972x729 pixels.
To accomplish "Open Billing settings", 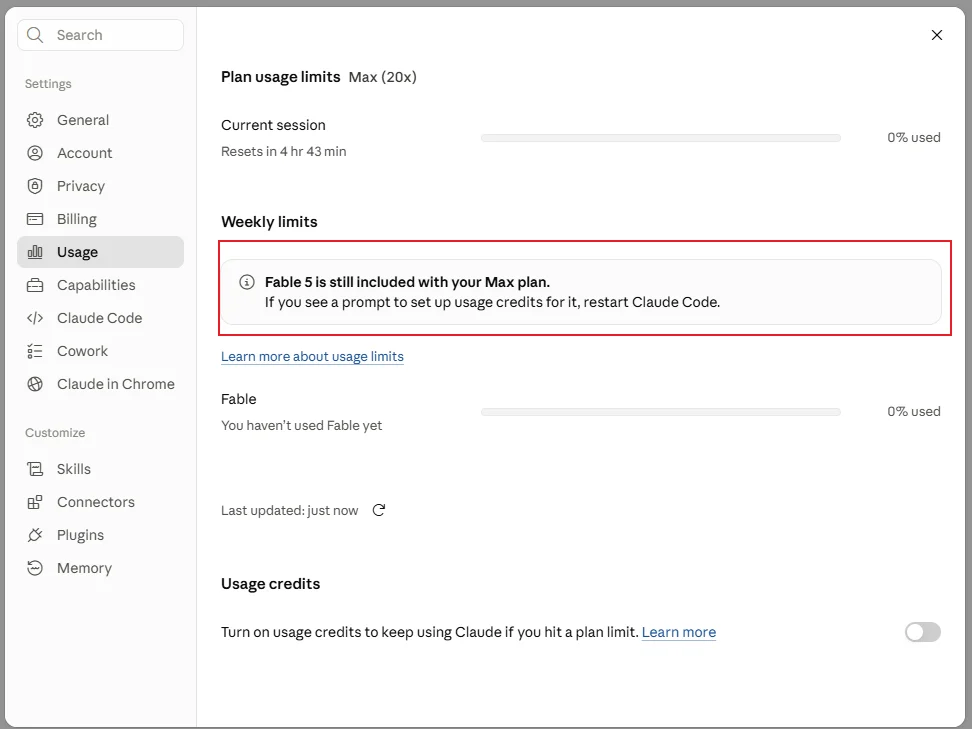I will coord(100,219).
